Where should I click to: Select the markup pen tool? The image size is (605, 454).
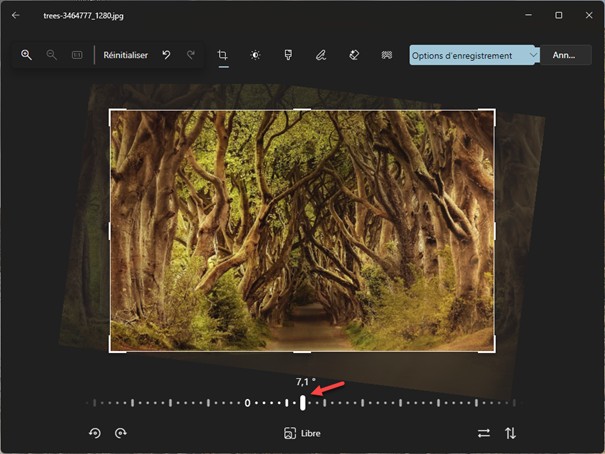point(321,55)
